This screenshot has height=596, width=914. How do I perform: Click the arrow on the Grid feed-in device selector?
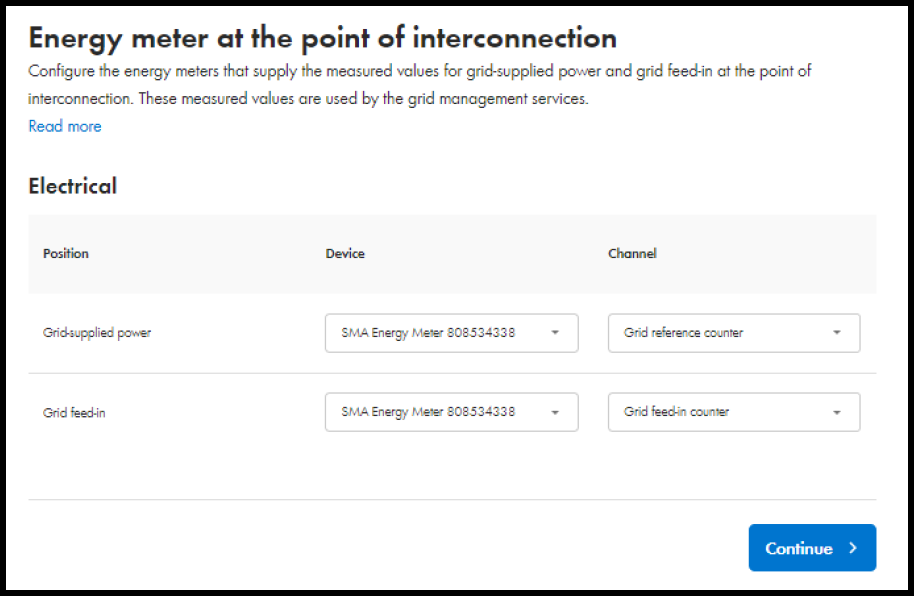556,412
